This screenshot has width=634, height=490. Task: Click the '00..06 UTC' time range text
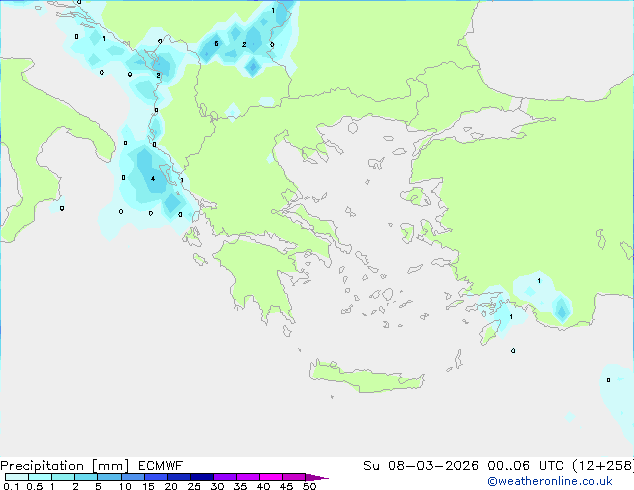pyautogui.click(x=525, y=466)
